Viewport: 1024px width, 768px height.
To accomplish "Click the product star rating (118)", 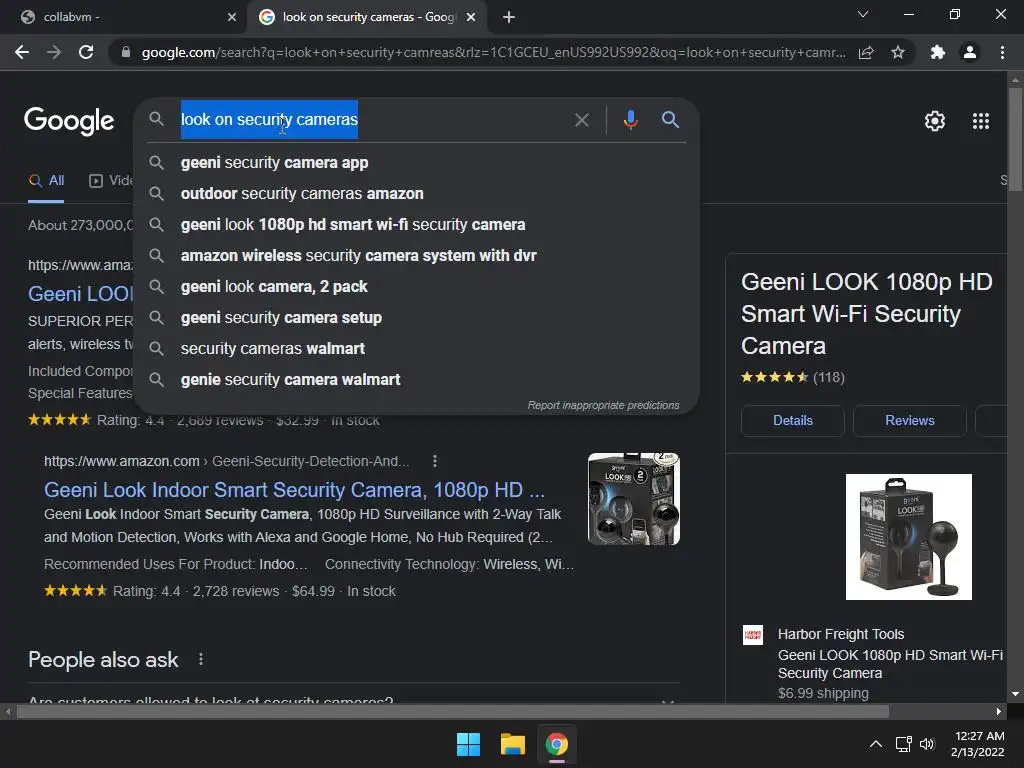I will 793,377.
